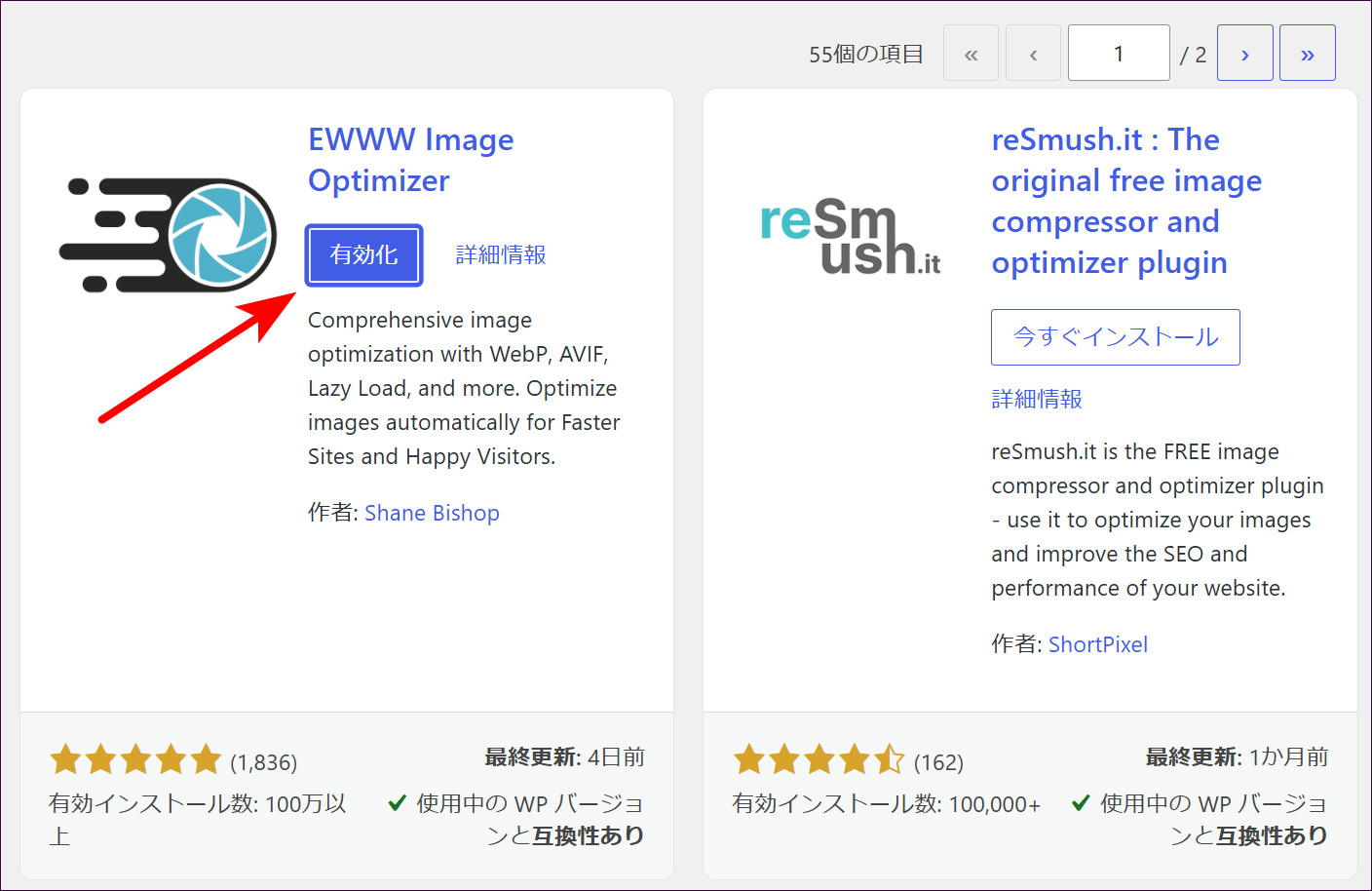1372x891 pixels.
Task: Click reSmush.it compatibility checkmark icon
Action: pos(1080,803)
